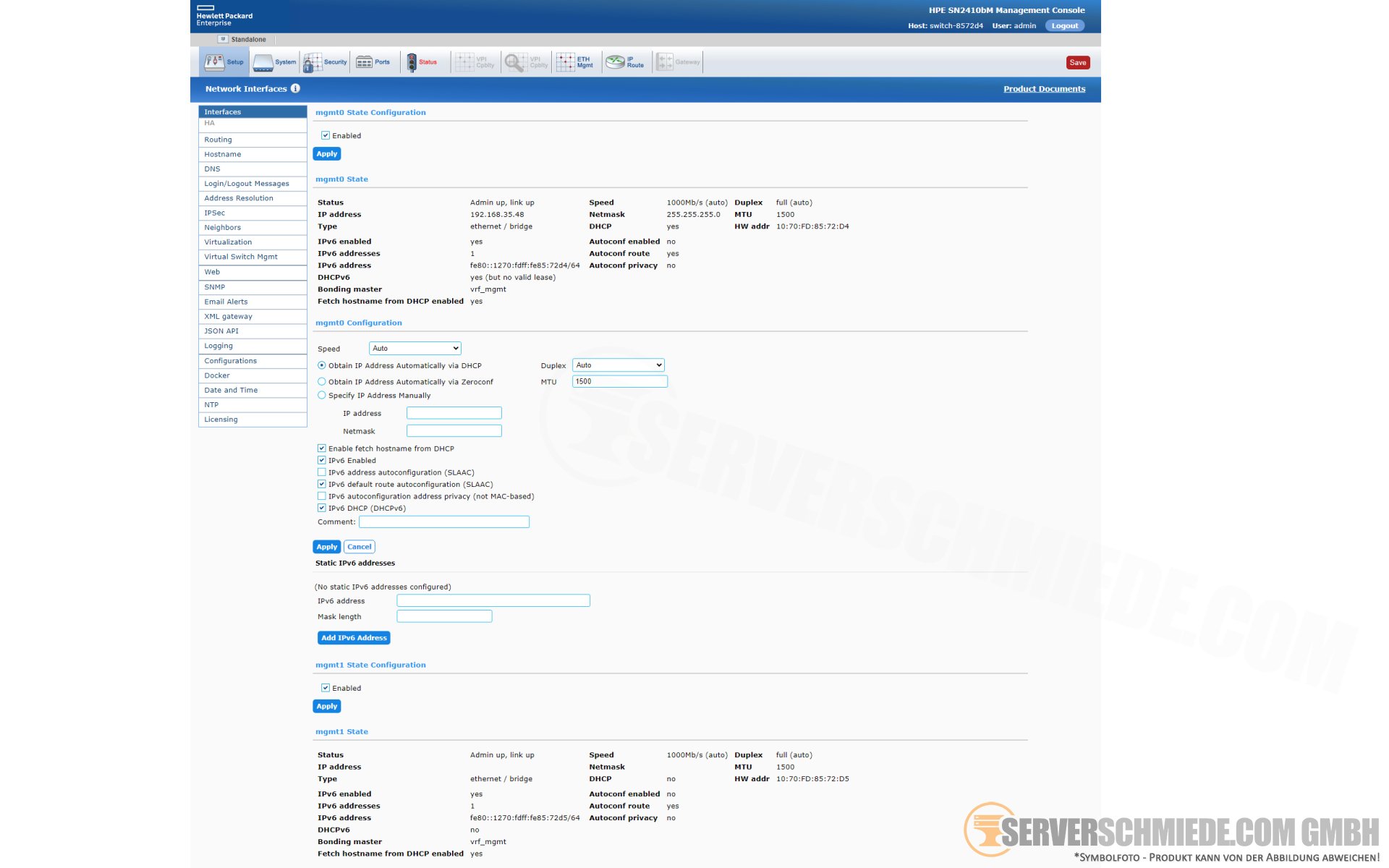Open the Ports toolbar icon
This screenshot has height=868, width=1389.
364,62
